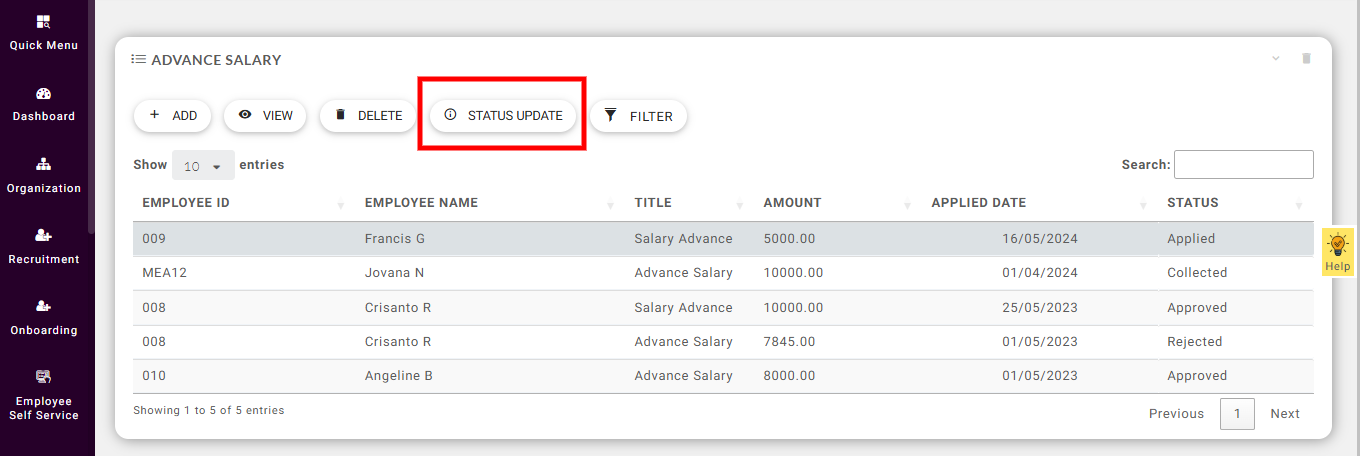The image size is (1360, 456).
Task: Open the show entries dropdown
Action: tap(203, 165)
